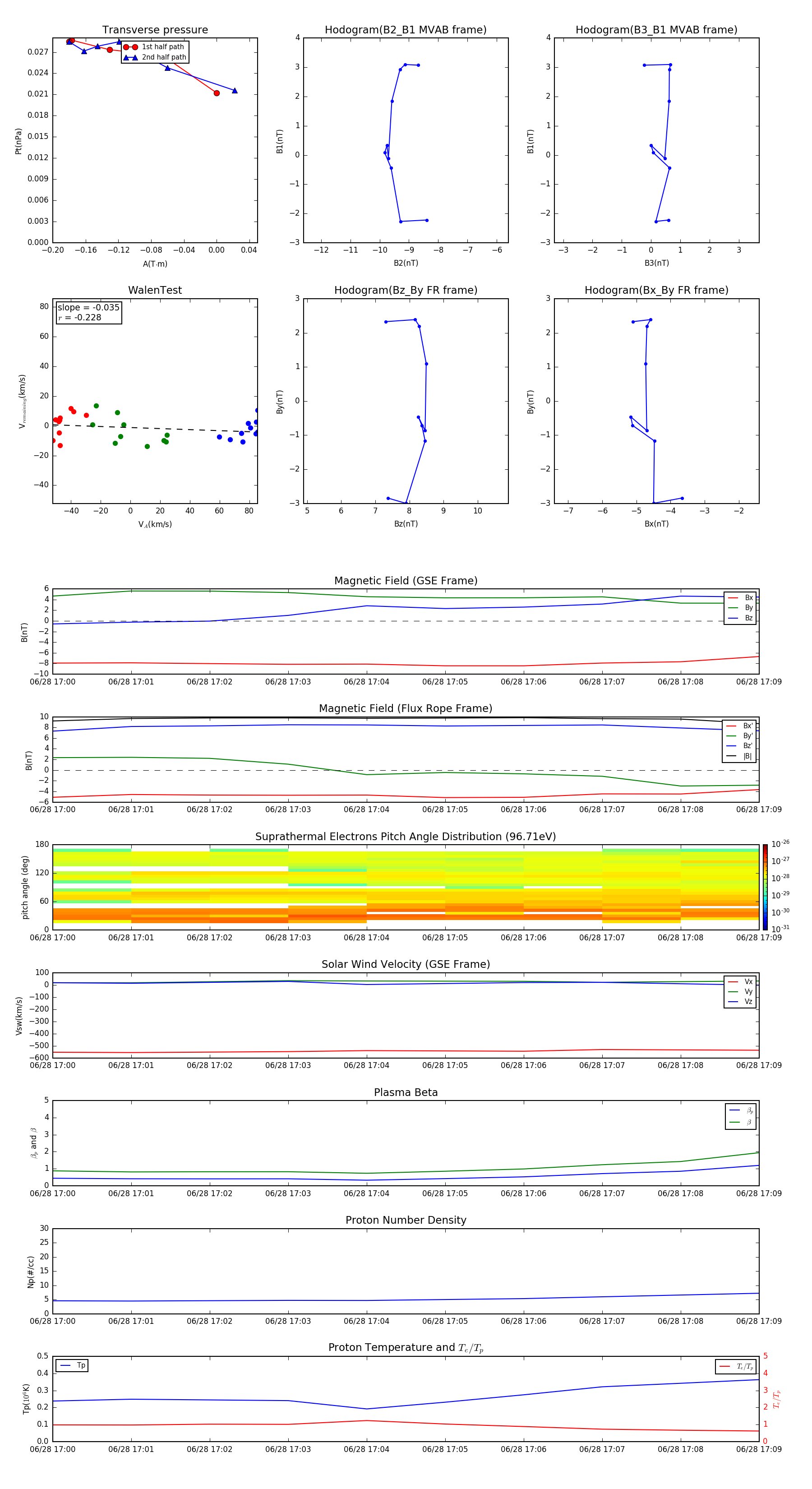
Task: Click the Tp(10^6K) y-axis label
Action: (x=26, y=1399)
